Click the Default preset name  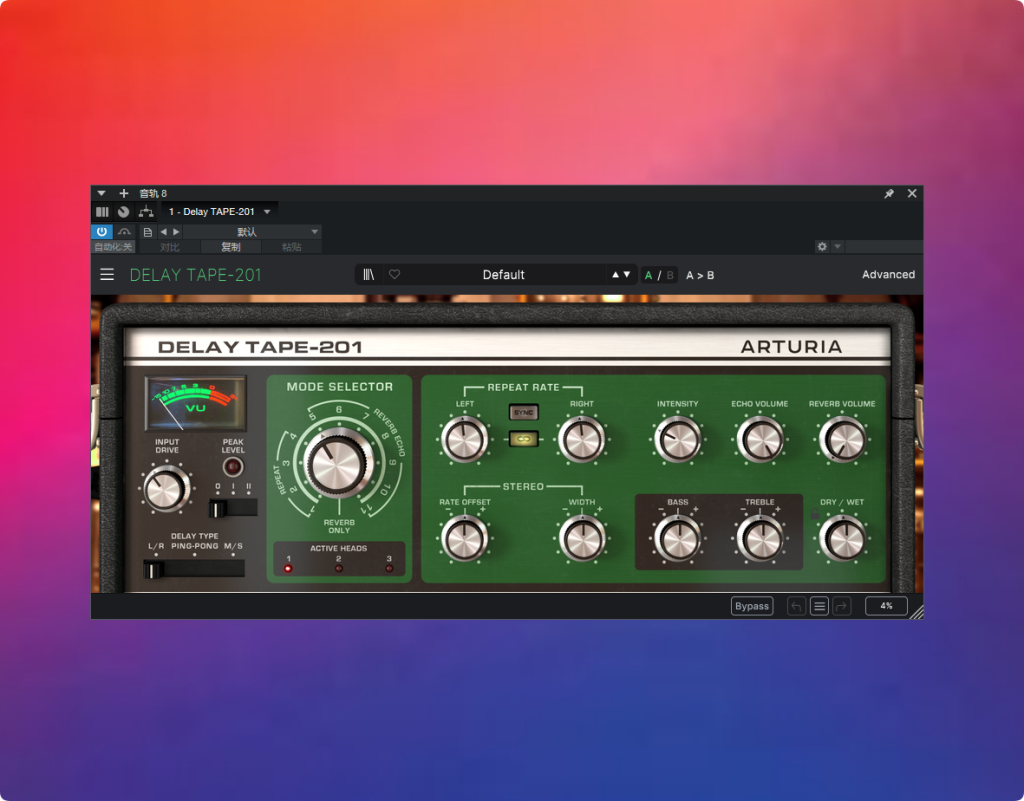(x=504, y=275)
